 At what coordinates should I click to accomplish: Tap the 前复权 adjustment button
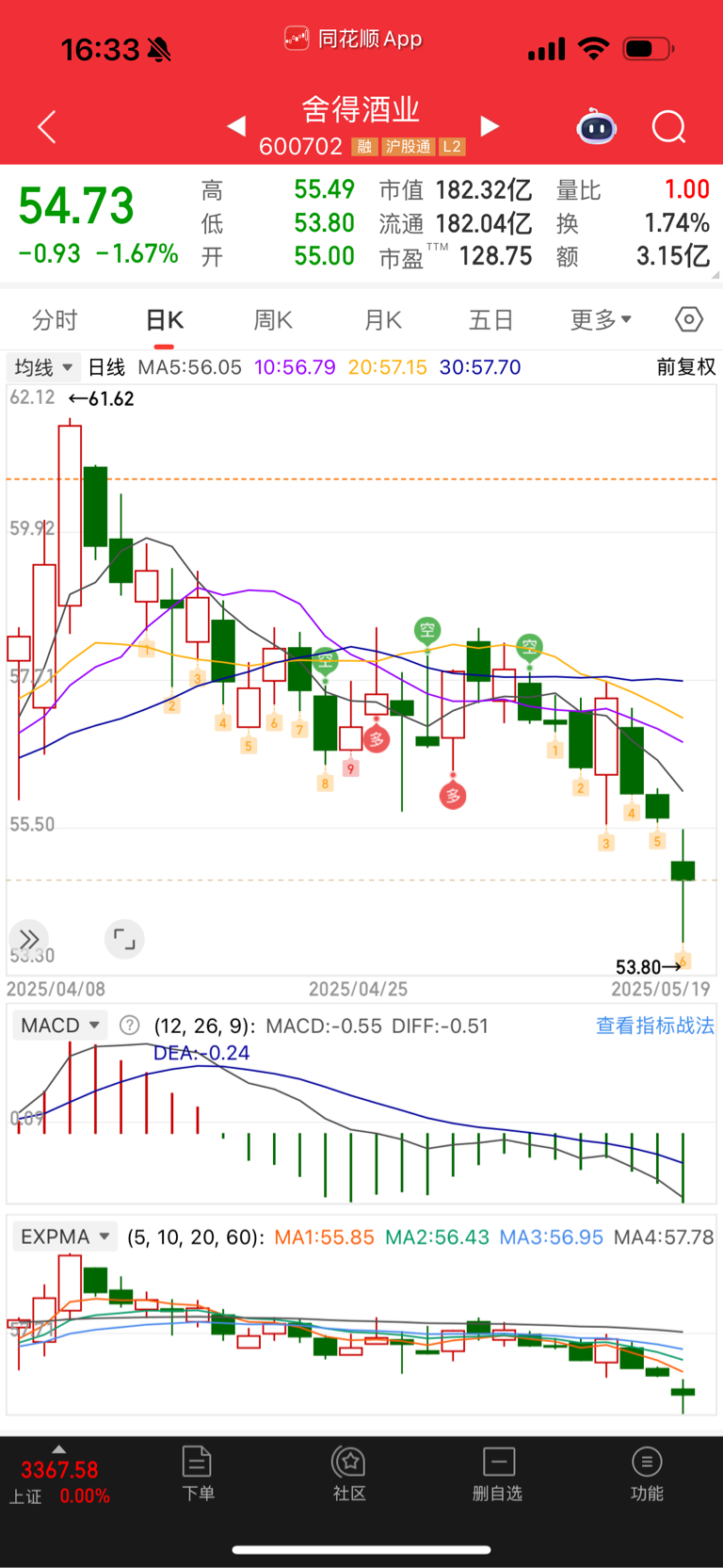[x=686, y=367]
